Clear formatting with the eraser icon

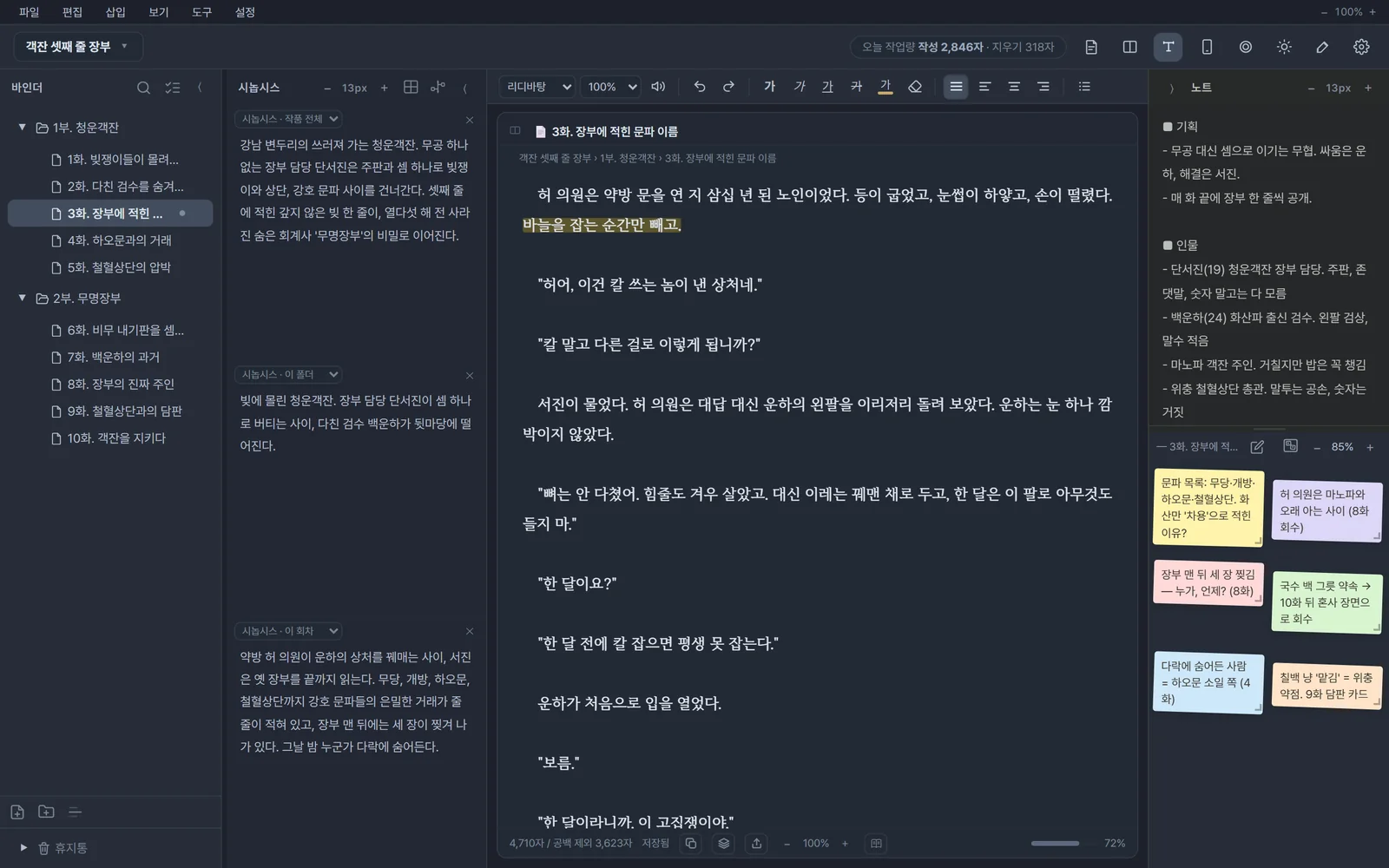coord(915,87)
